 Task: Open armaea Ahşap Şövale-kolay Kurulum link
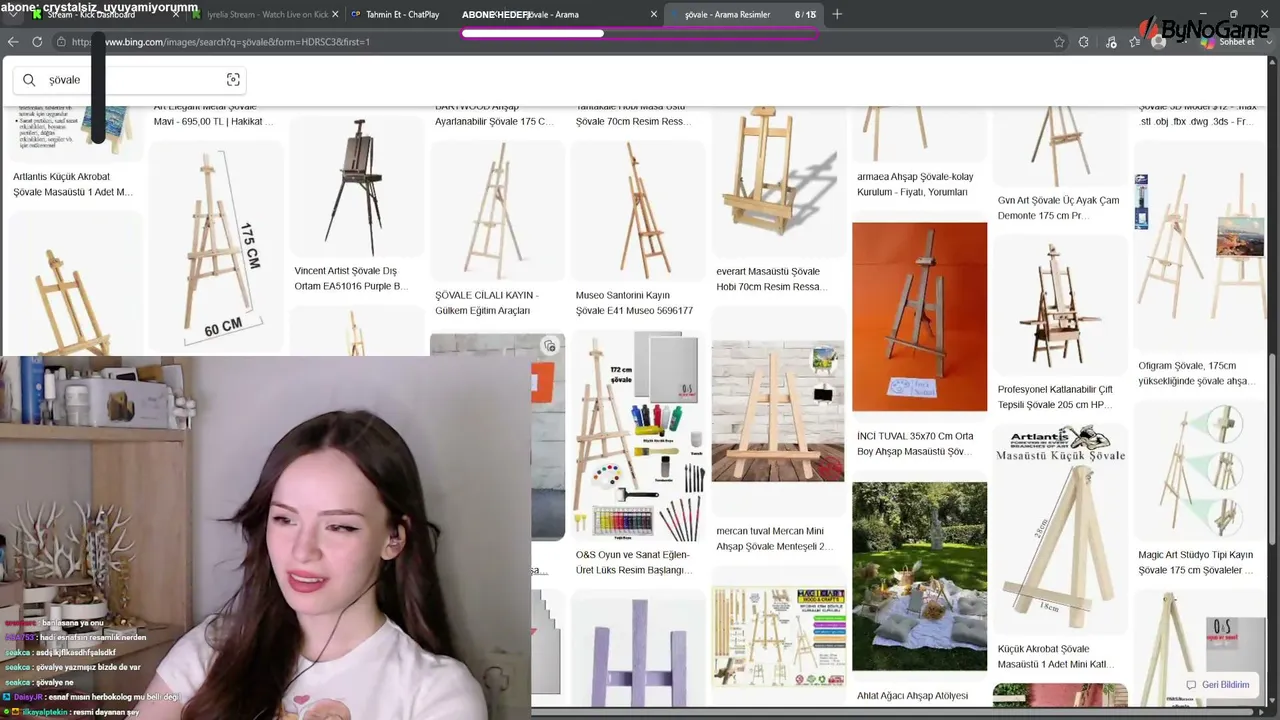pos(915,184)
